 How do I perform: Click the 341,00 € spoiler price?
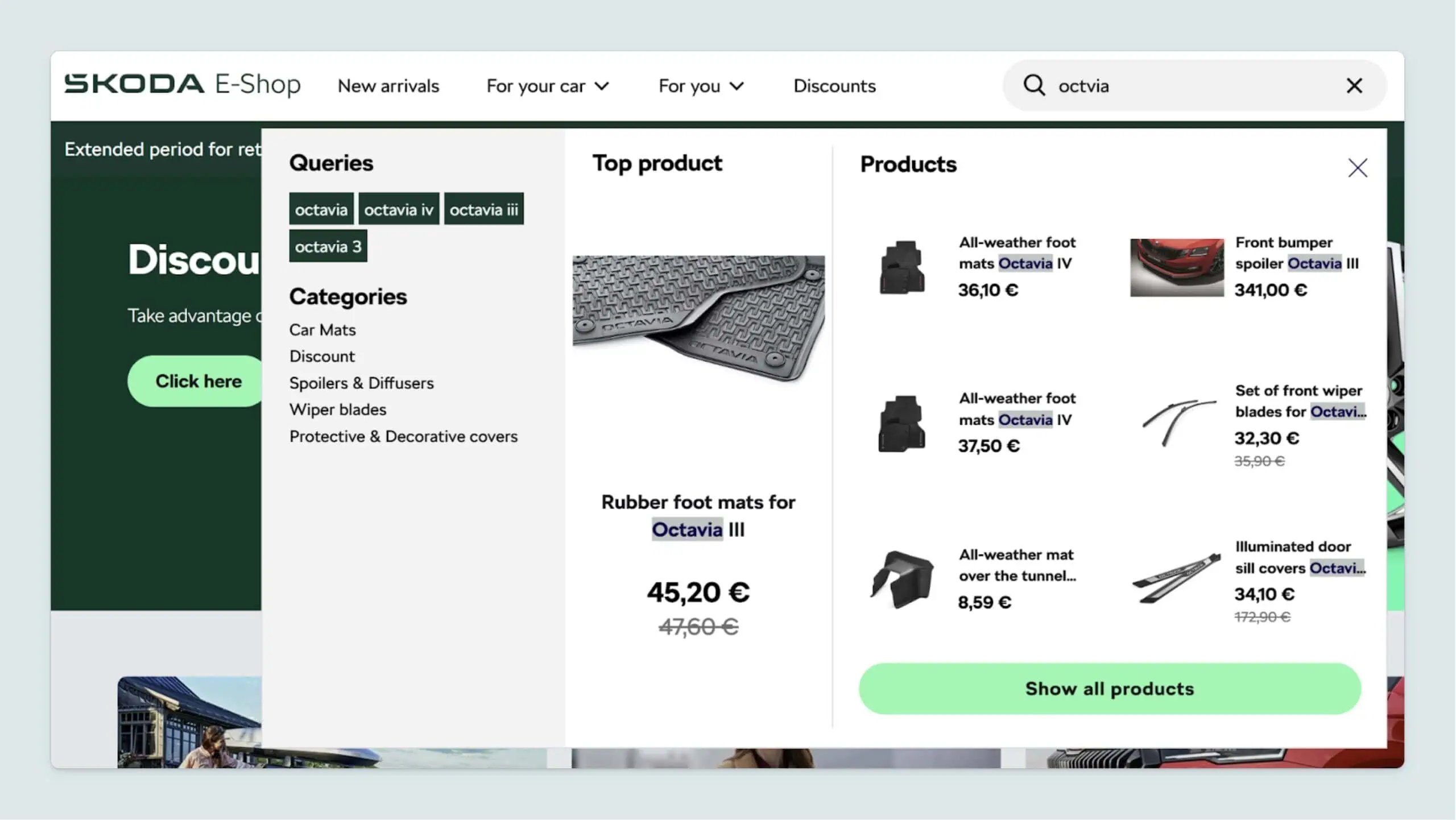click(1271, 290)
